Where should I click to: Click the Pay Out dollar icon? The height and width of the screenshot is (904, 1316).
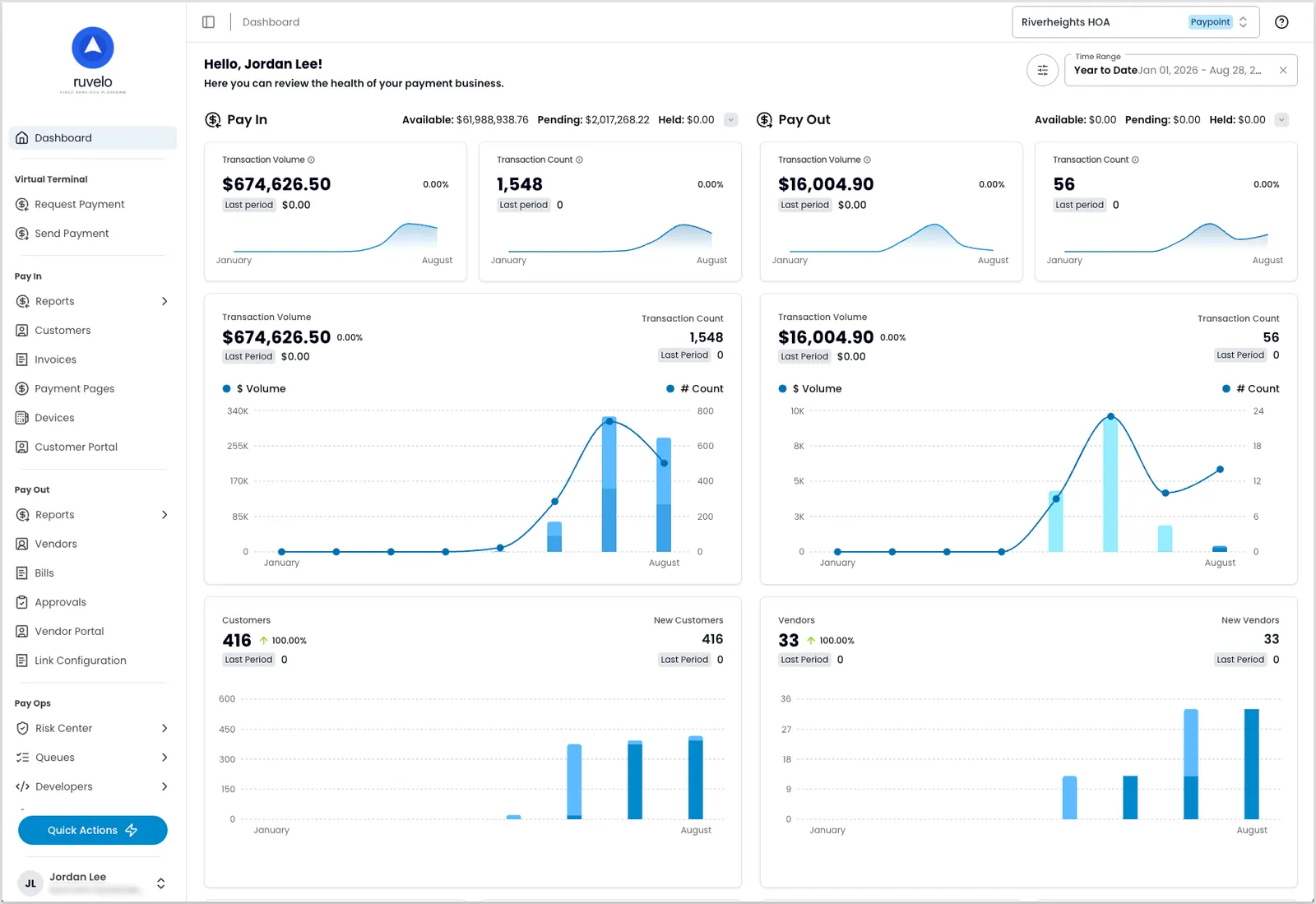point(764,120)
